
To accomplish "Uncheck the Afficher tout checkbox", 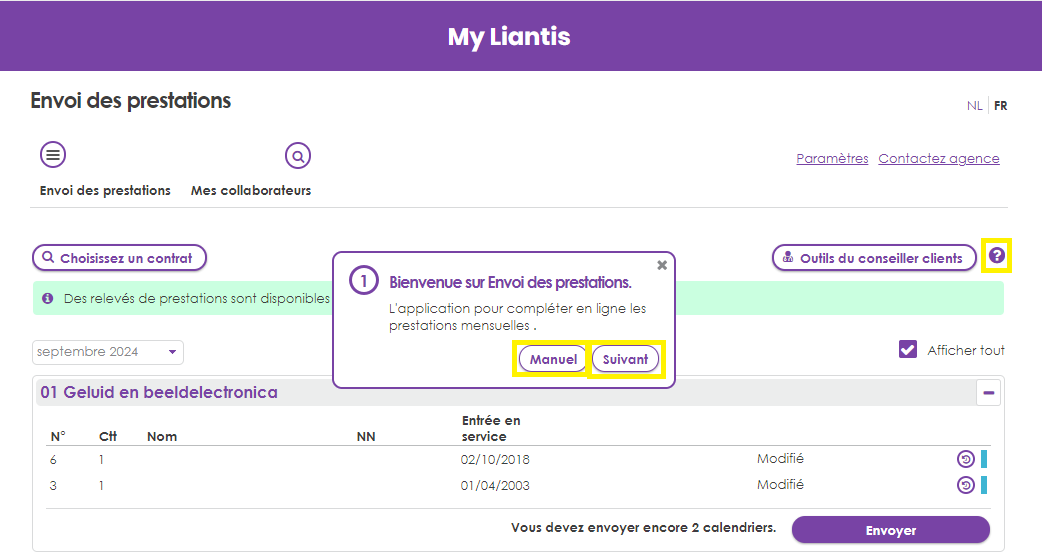I will click(x=908, y=350).
